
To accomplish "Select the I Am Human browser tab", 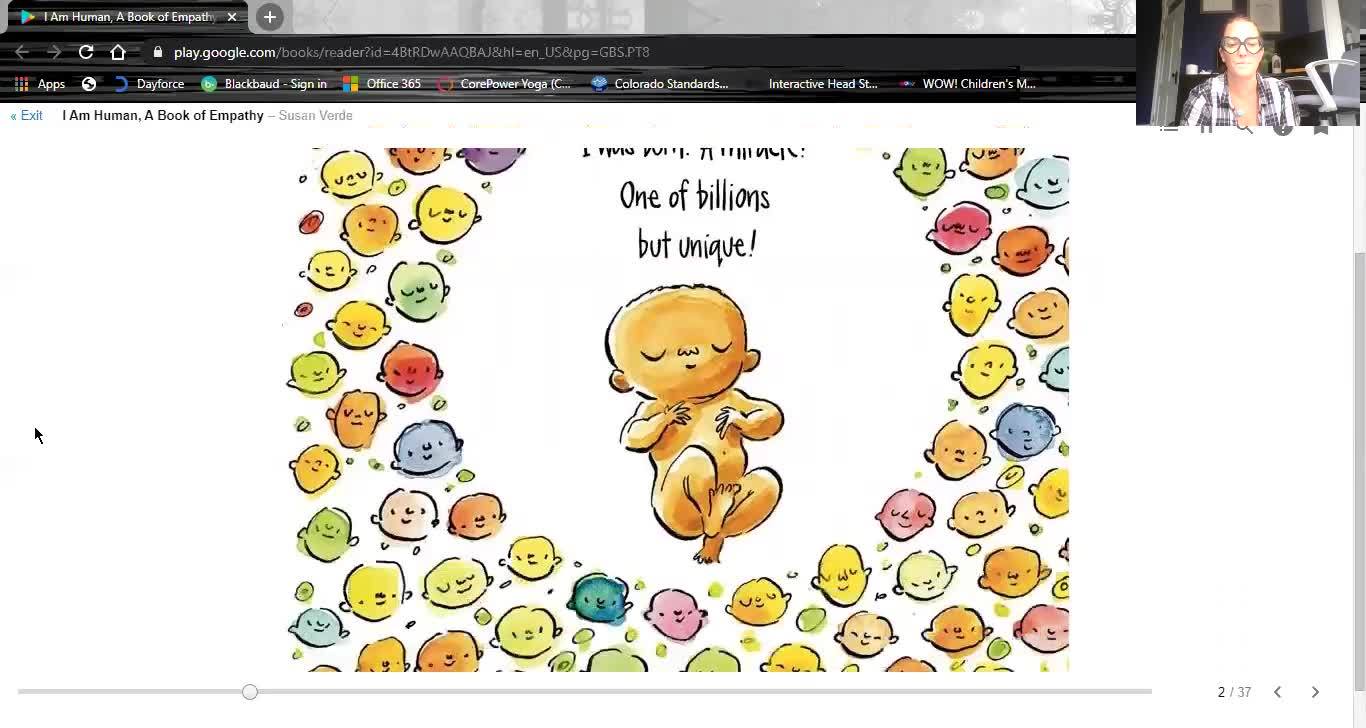I will point(124,17).
